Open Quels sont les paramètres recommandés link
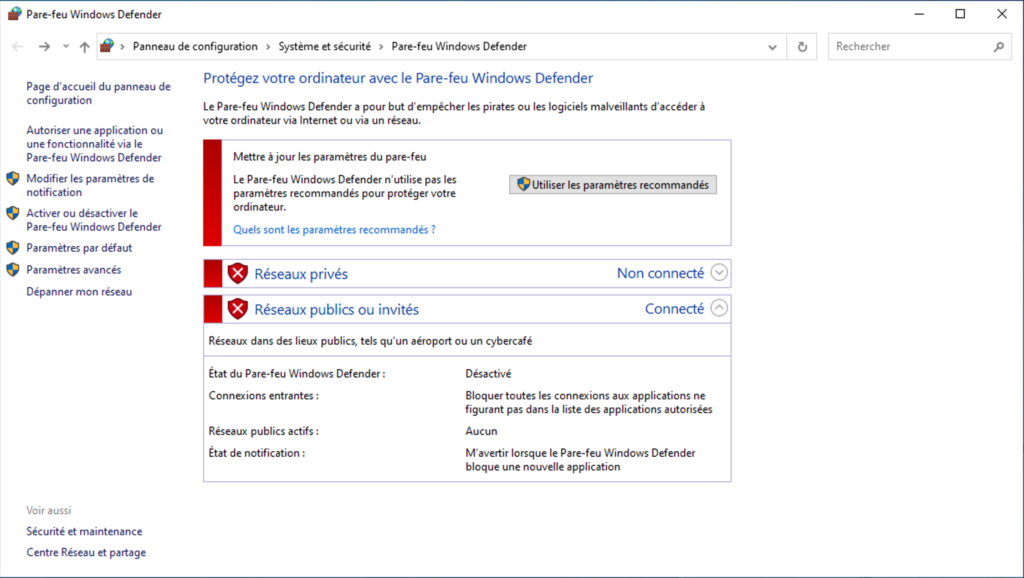Screen dimensions: 1024x578 (x=334, y=229)
